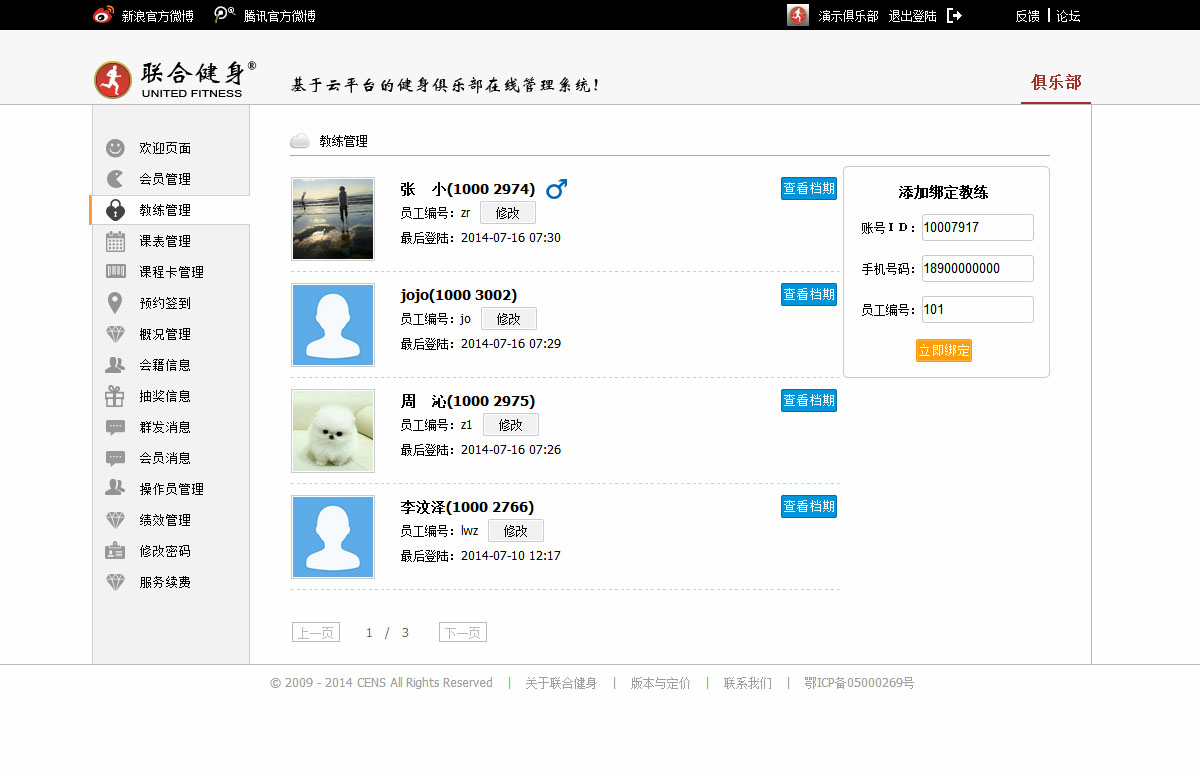Viewport: 1200px width, 774px height.
Task: Select 绩效管理 from the sidebar menu
Action: tap(165, 520)
